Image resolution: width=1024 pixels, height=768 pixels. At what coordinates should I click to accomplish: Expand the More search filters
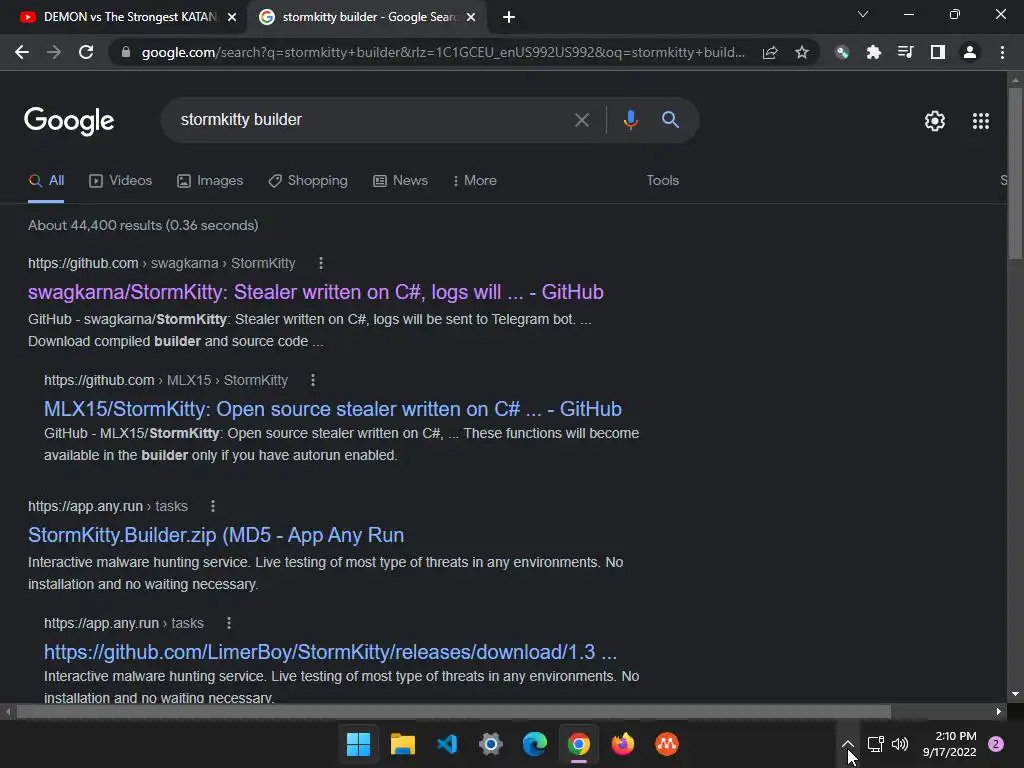[x=475, y=181]
